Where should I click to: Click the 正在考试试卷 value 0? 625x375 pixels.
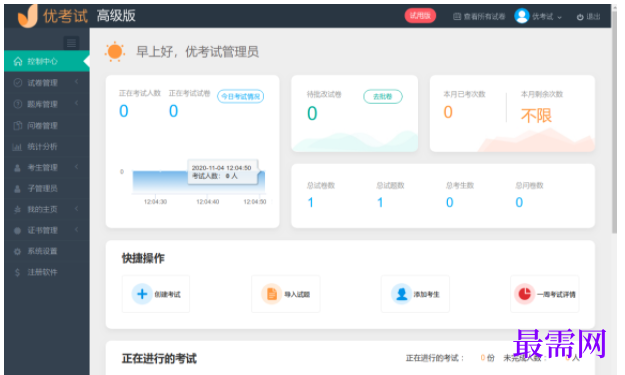tap(173, 111)
